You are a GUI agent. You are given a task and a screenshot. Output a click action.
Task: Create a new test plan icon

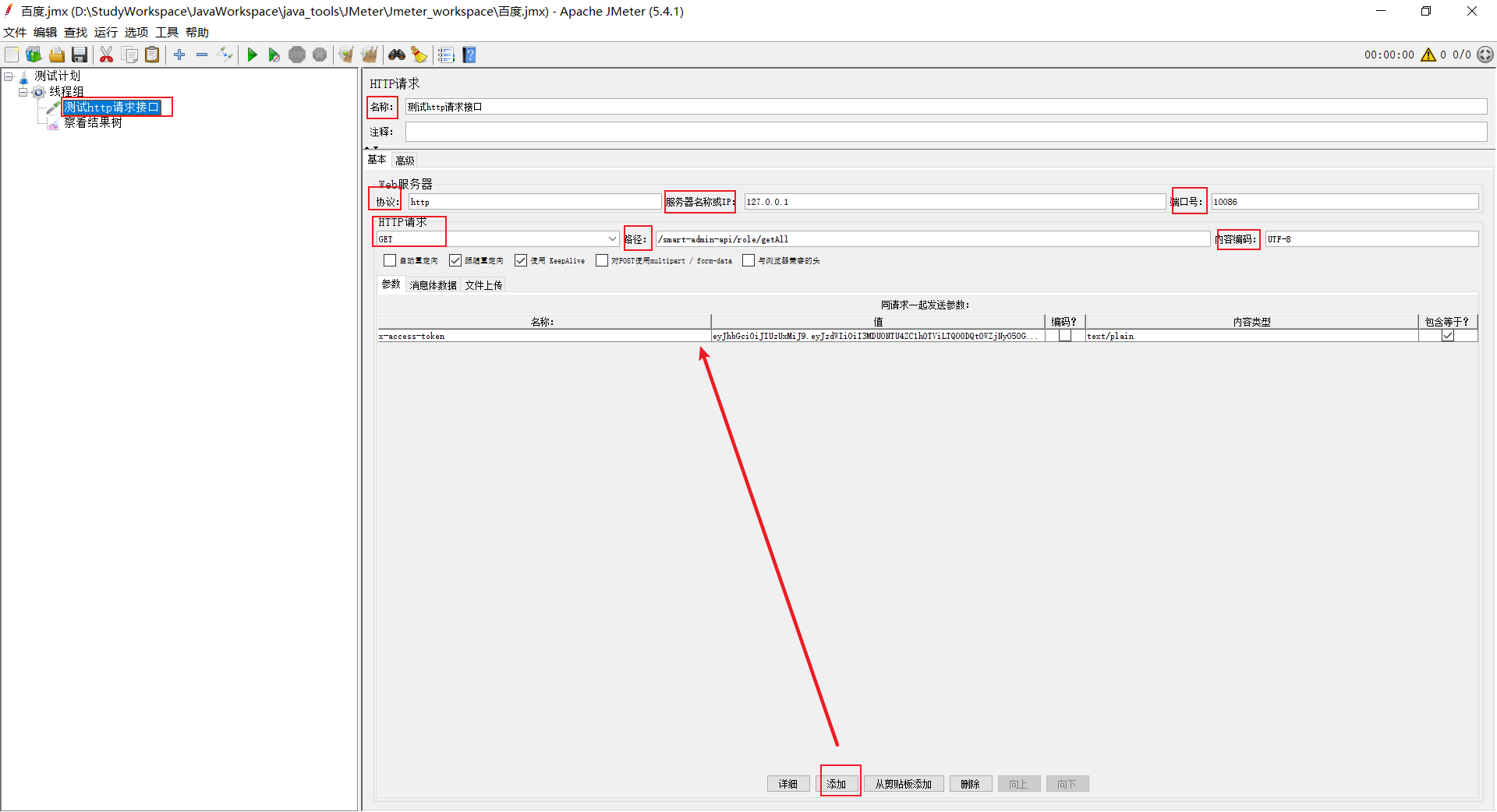(12, 55)
